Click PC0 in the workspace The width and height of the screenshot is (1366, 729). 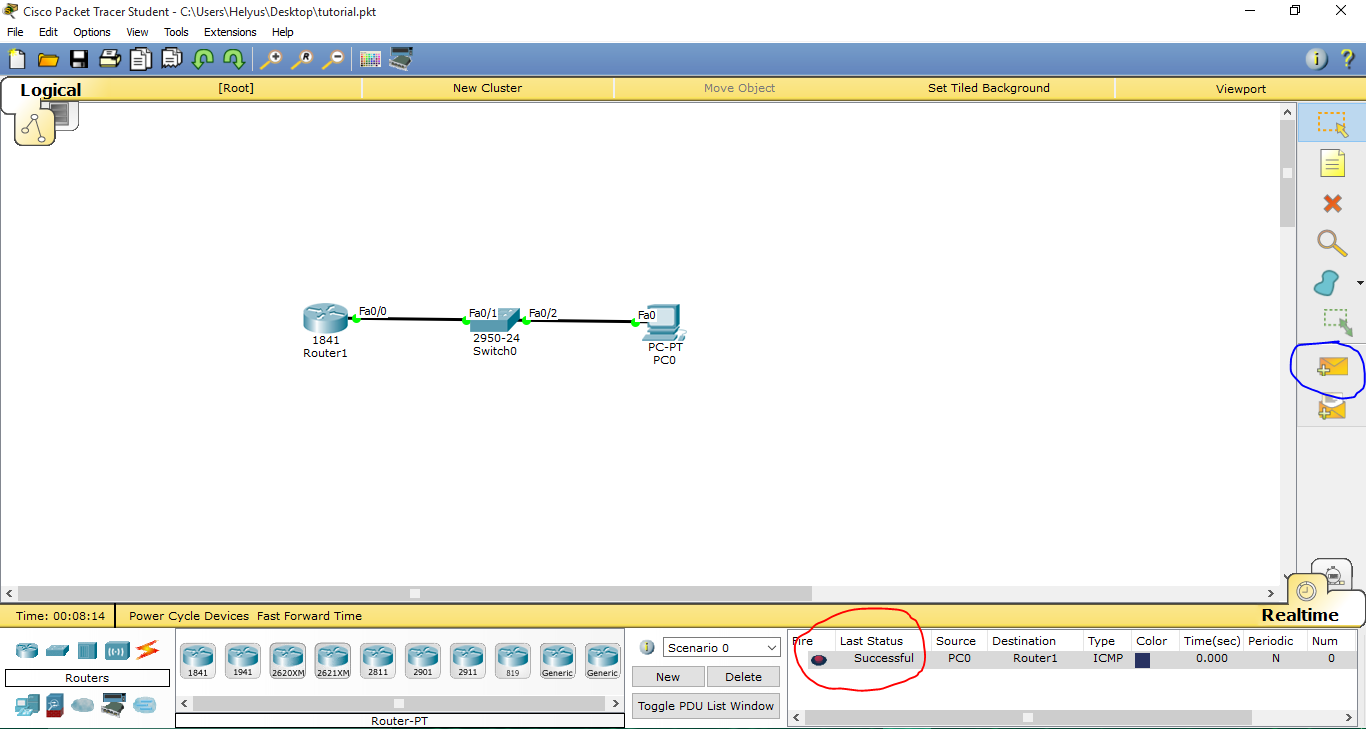(x=664, y=322)
